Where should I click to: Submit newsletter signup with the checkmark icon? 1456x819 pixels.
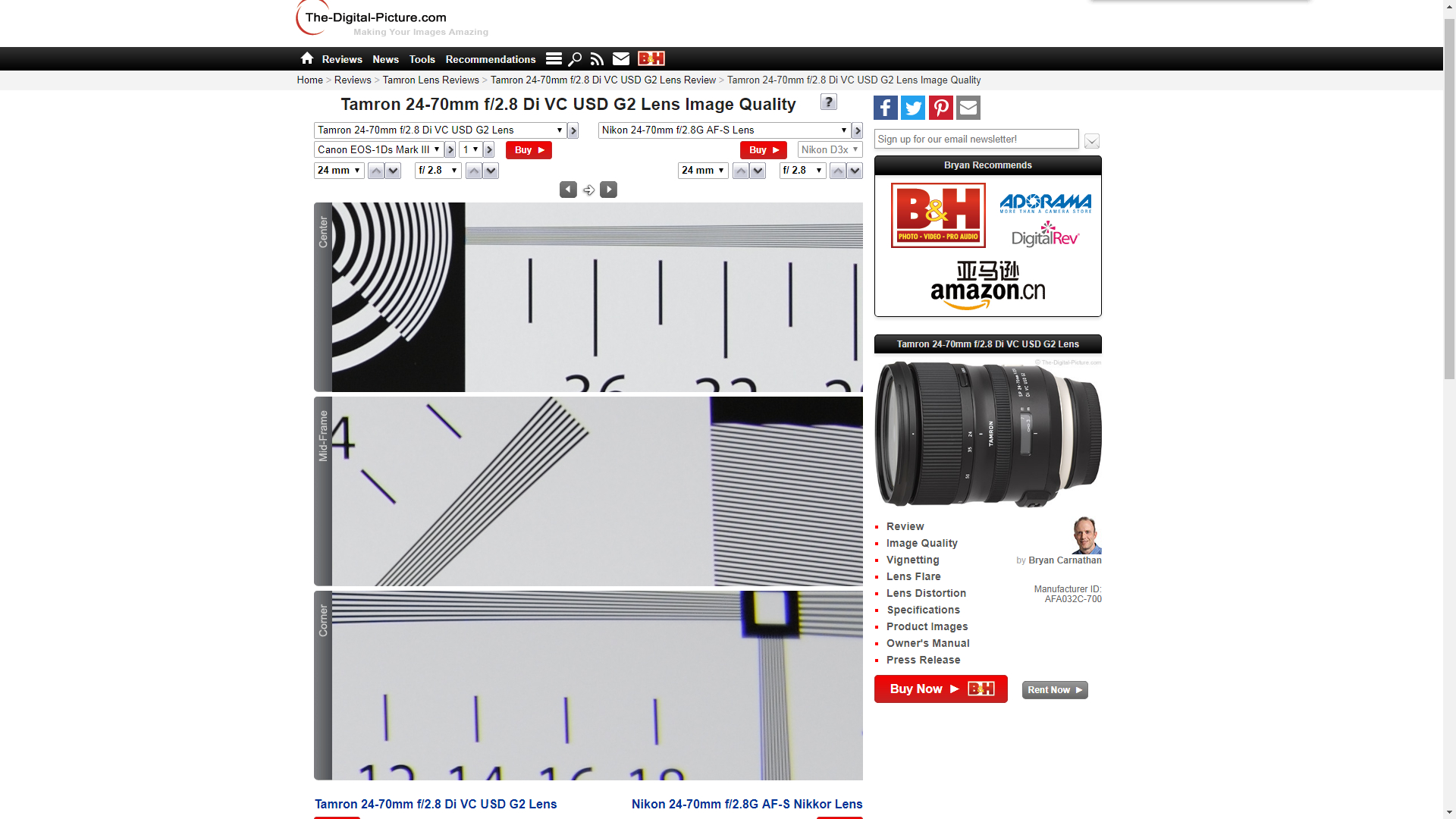click(1092, 141)
